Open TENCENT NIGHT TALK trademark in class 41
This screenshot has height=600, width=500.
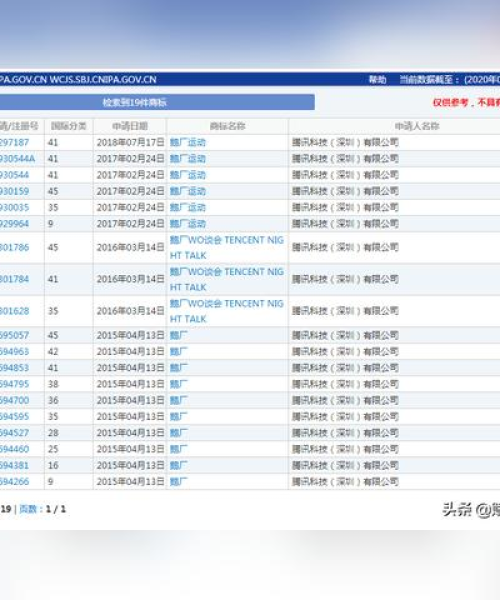pyautogui.click(x=226, y=279)
